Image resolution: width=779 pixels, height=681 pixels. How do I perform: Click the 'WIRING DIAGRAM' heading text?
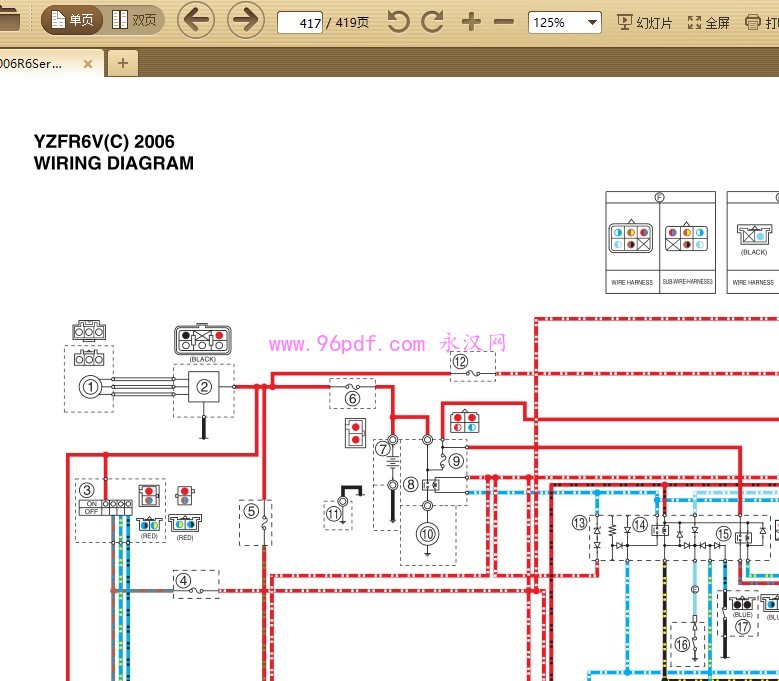(x=114, y=163)
